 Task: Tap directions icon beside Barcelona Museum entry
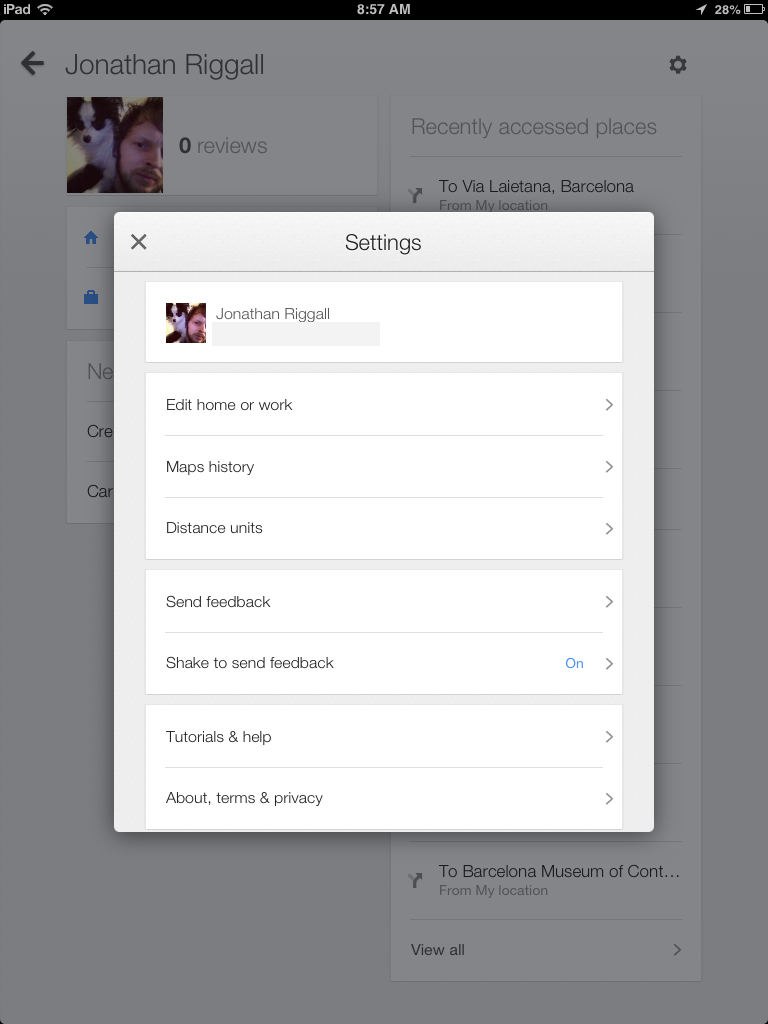(416, 880)
